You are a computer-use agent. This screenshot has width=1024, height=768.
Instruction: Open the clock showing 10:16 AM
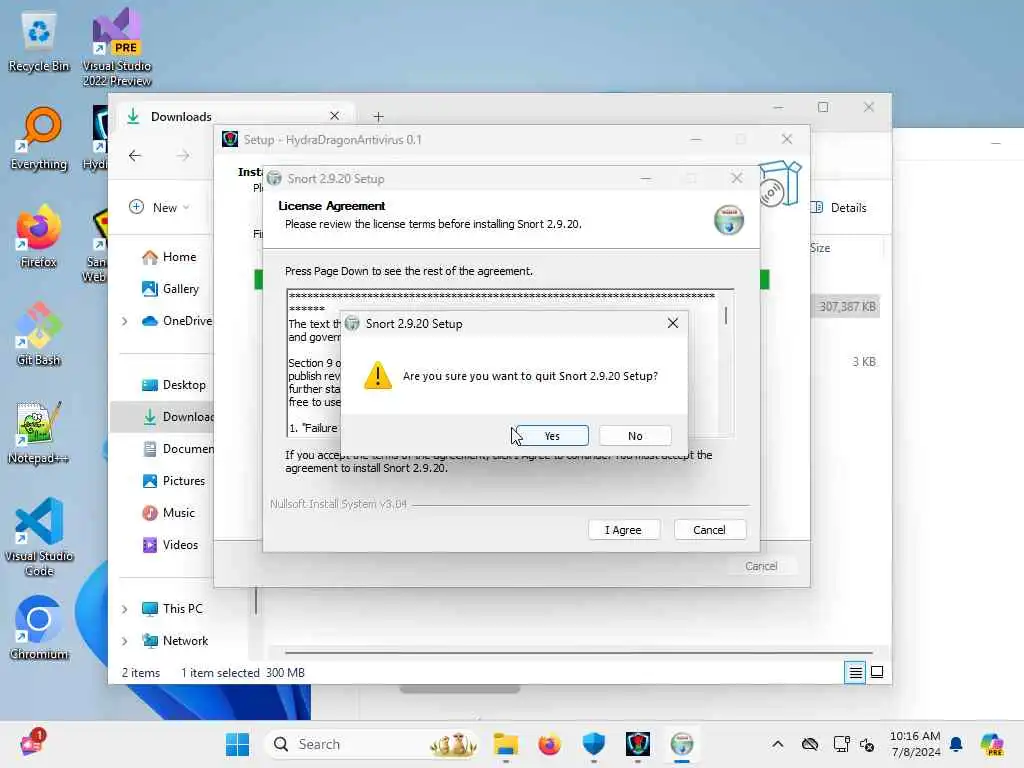coord(915,744)
